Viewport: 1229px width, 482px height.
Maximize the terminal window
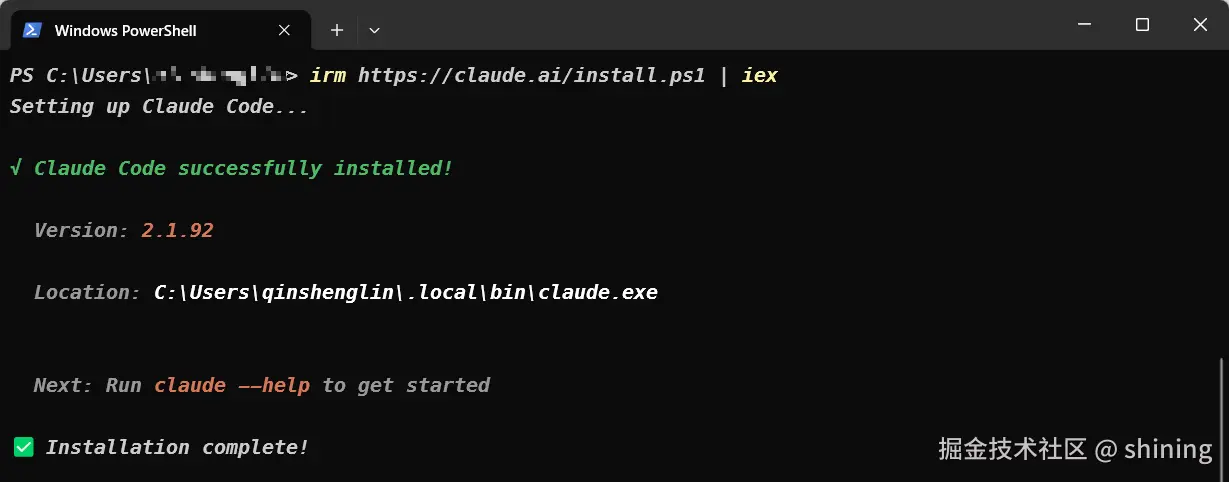click(x=1142, y=24)
